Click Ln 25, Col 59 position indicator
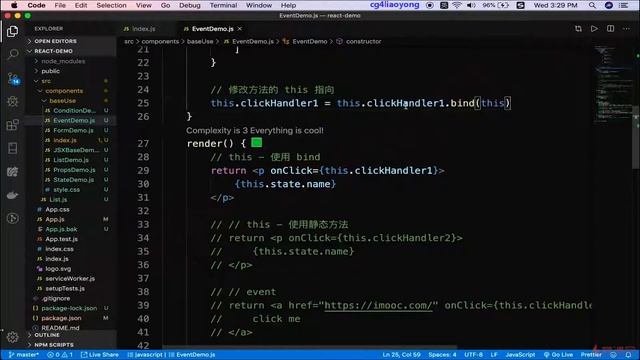The width and height of the screenshot is (640, 360). click(401, 355)
